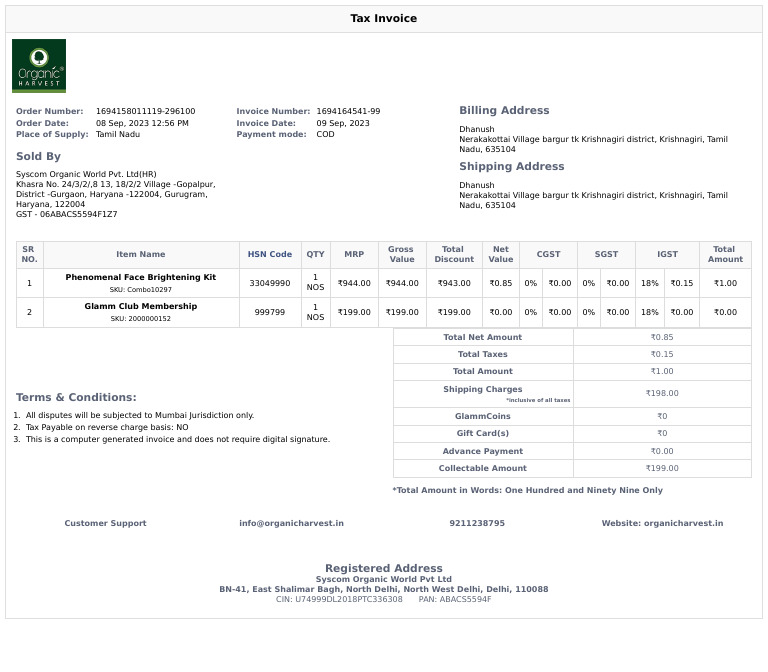Click the Terms & Conditions heading
The height and width of the screenshot is (672, 768).
(x=76, y=397)
